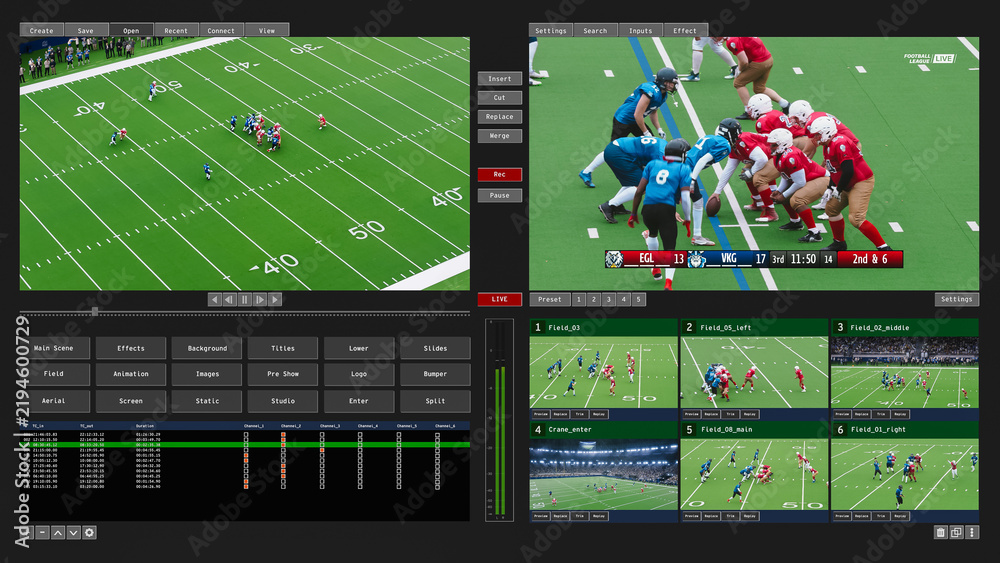Open the Save menu
The height and width of the screenshot is (563, 1000).
[85, 30]
